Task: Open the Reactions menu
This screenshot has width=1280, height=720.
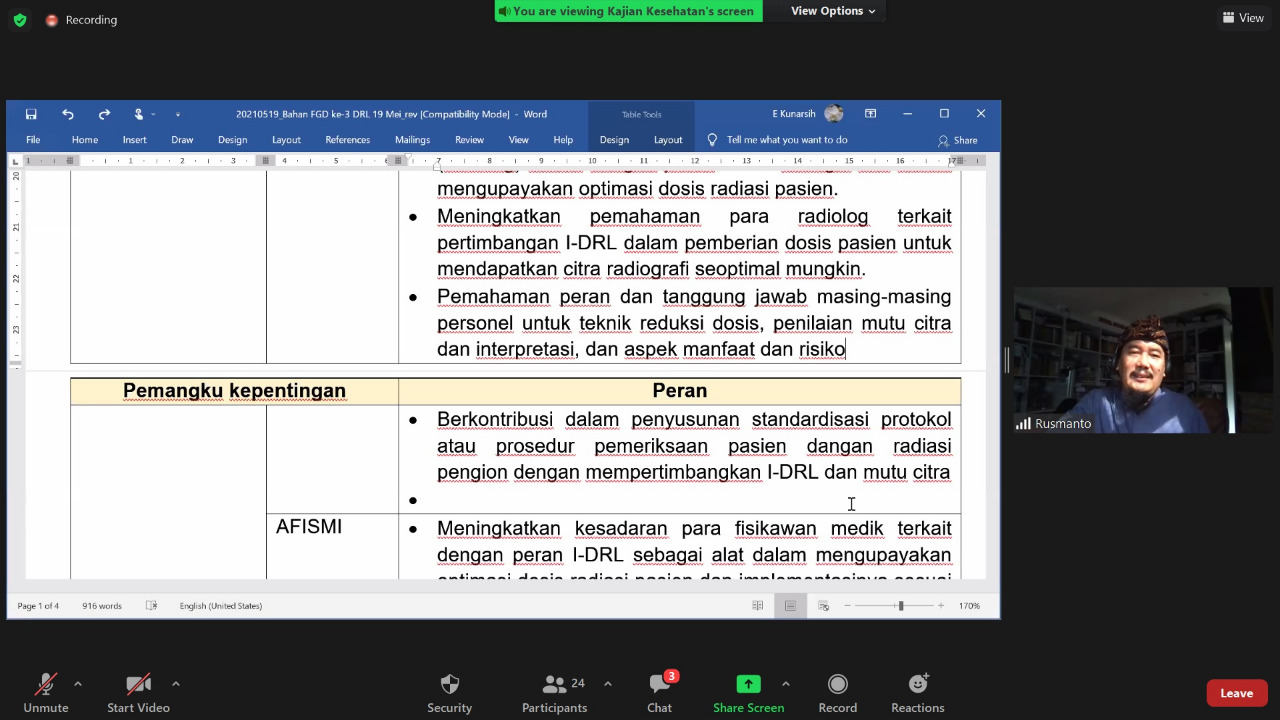Action: click(x=918, y=693)
